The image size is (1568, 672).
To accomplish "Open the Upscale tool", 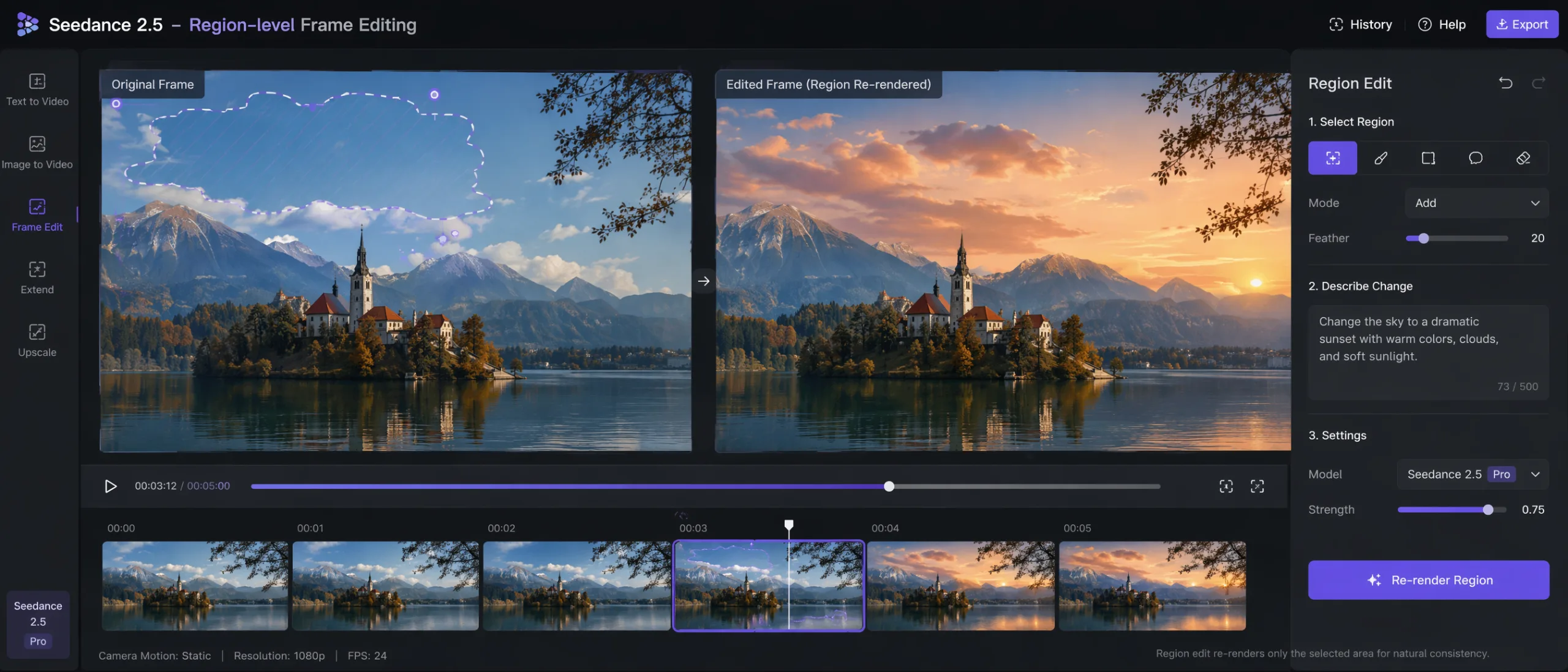I will click(37, 341).
